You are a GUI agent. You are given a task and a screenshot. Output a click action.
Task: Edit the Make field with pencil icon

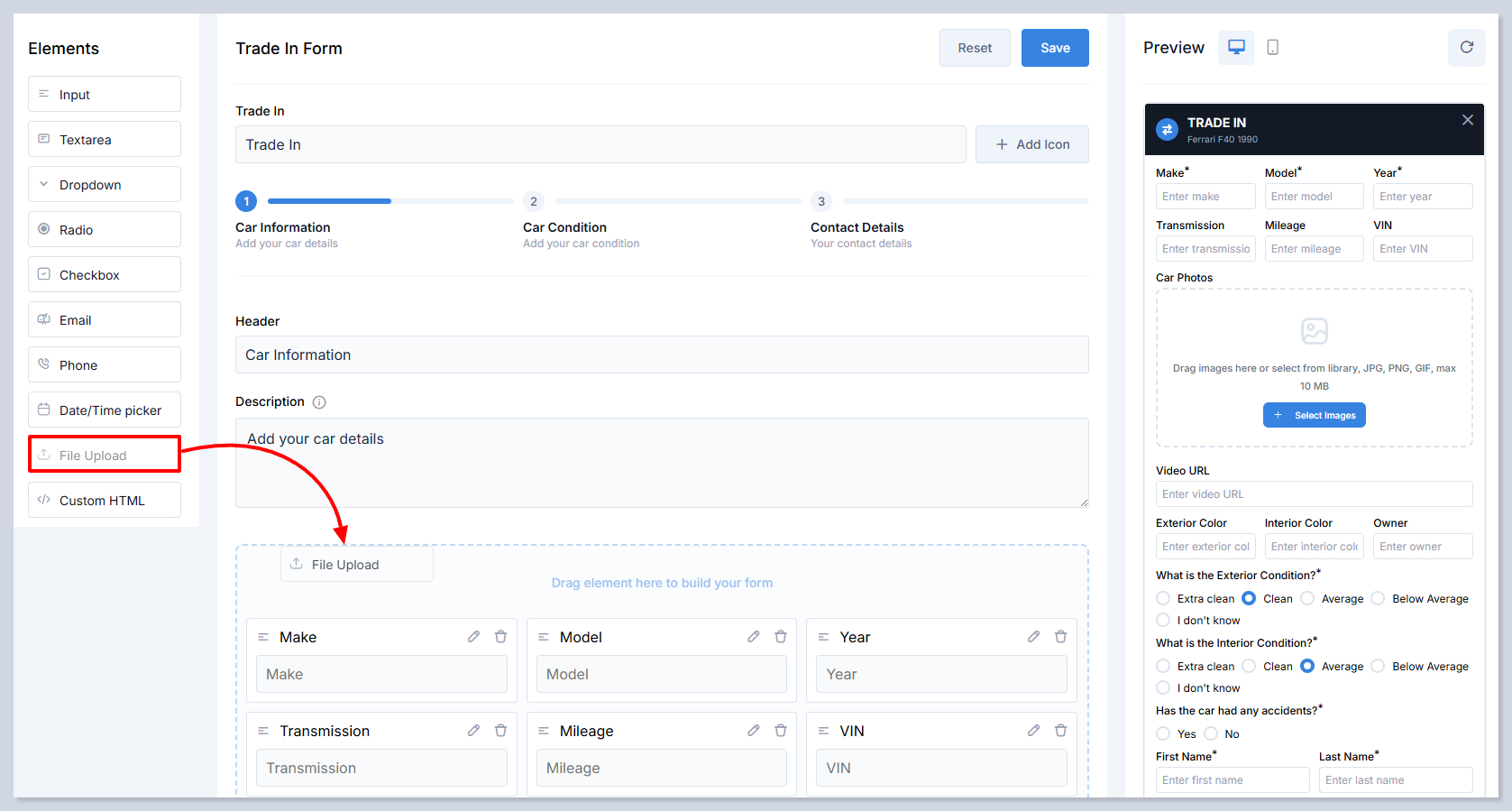(x=473, y=637)
